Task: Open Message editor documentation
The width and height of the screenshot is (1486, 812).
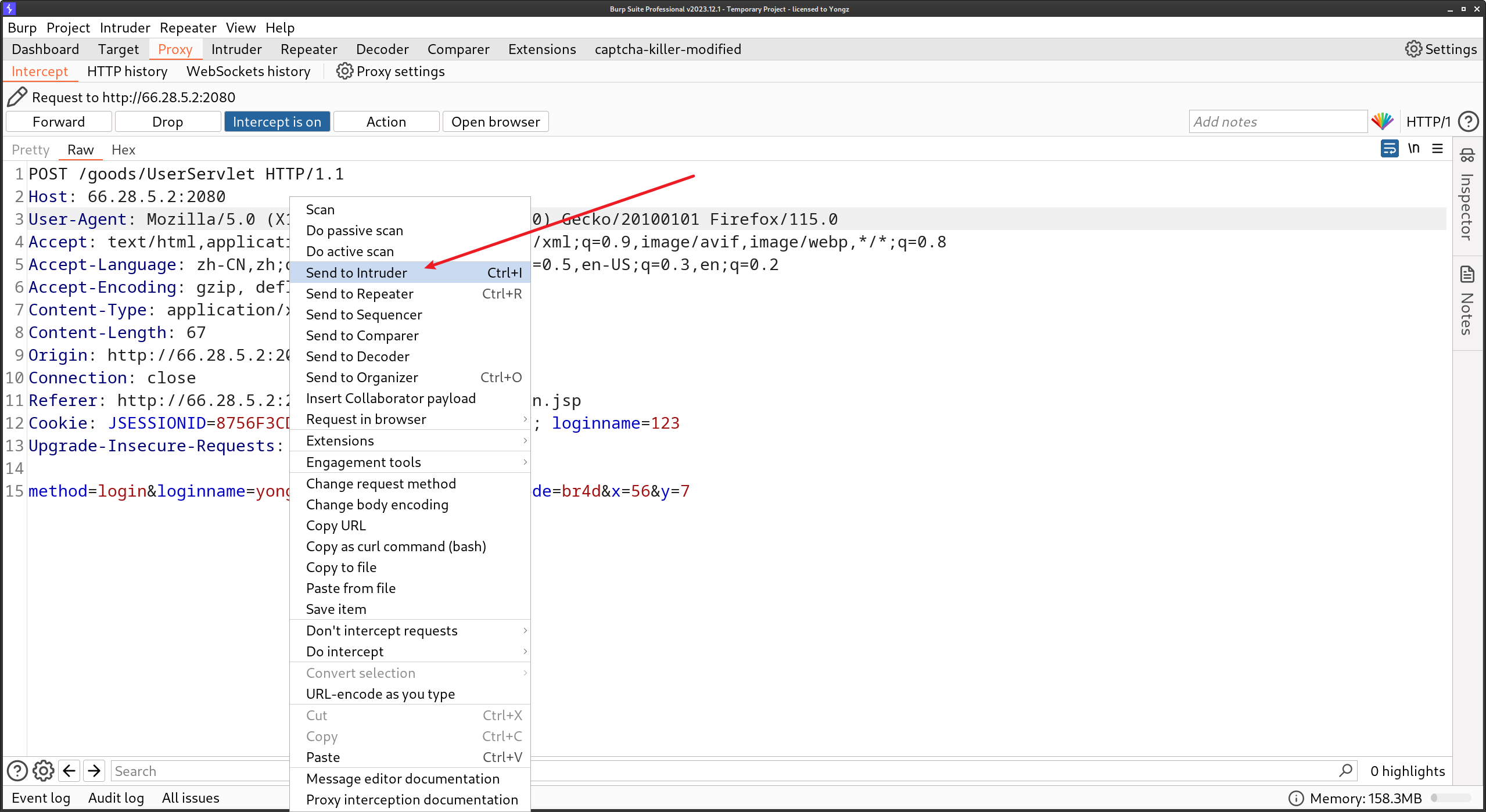Action: pos(410,779)
